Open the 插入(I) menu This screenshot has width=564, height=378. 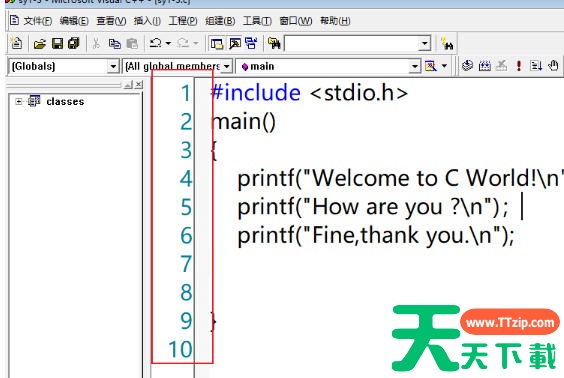[147, 21]
